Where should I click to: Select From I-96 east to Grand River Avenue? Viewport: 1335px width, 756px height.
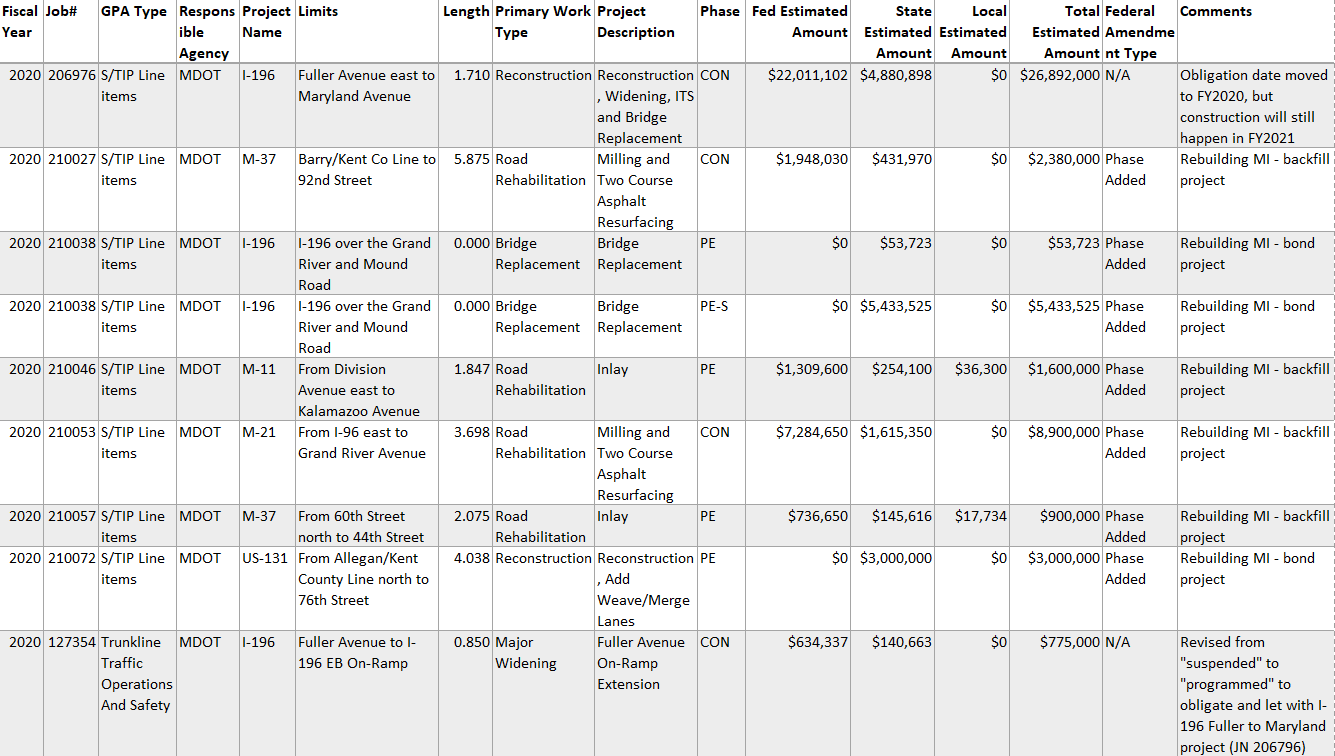pos(367,463)
